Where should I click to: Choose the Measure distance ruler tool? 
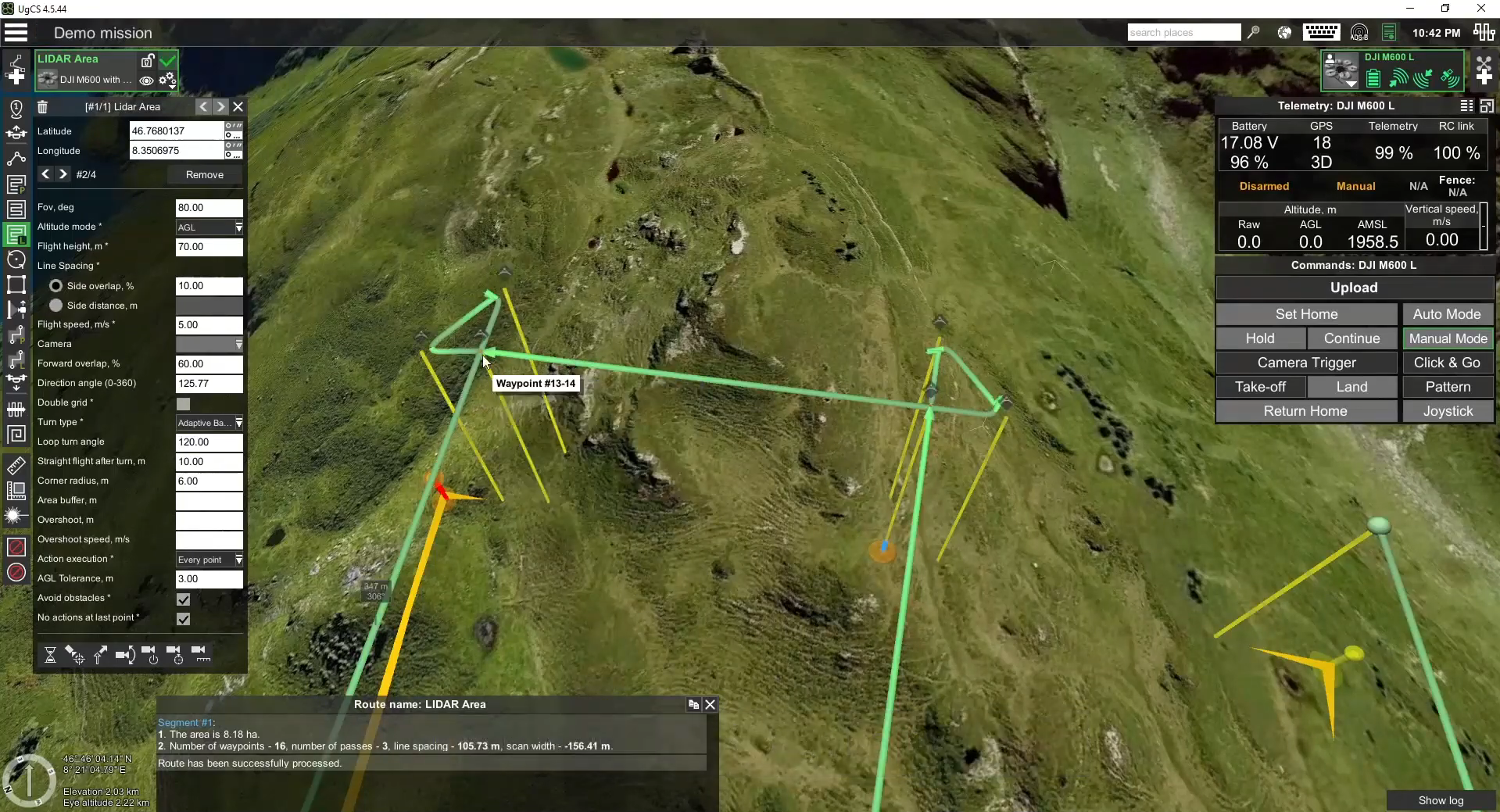[x=16, y=467]
